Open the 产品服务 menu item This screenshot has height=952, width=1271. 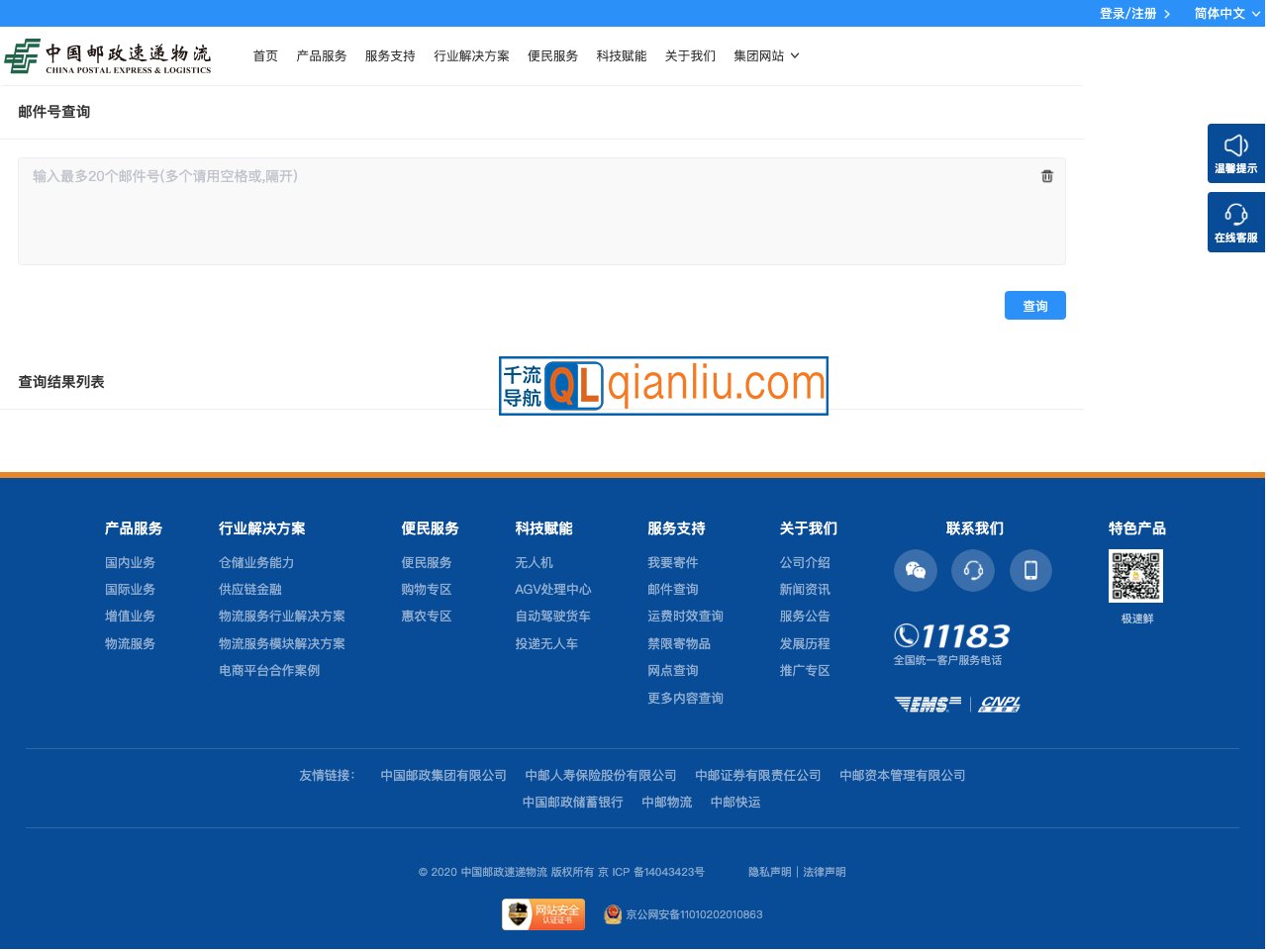point(322,55)
